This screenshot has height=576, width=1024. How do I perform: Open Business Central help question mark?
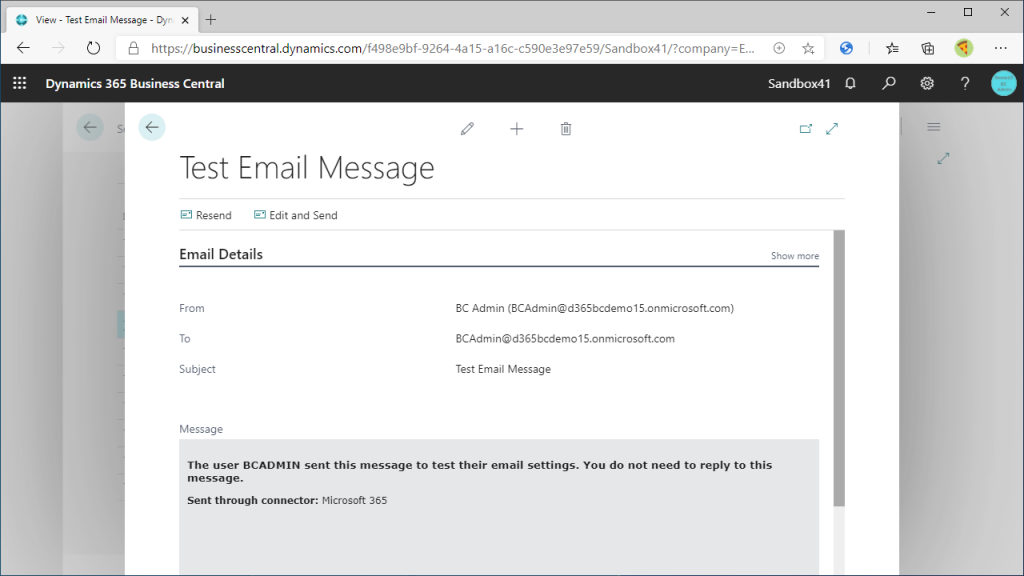pos(965,83)
